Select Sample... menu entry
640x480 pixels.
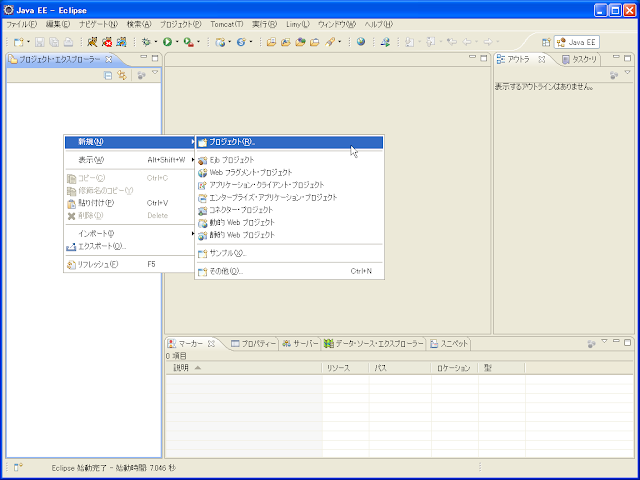pos(290,253)
